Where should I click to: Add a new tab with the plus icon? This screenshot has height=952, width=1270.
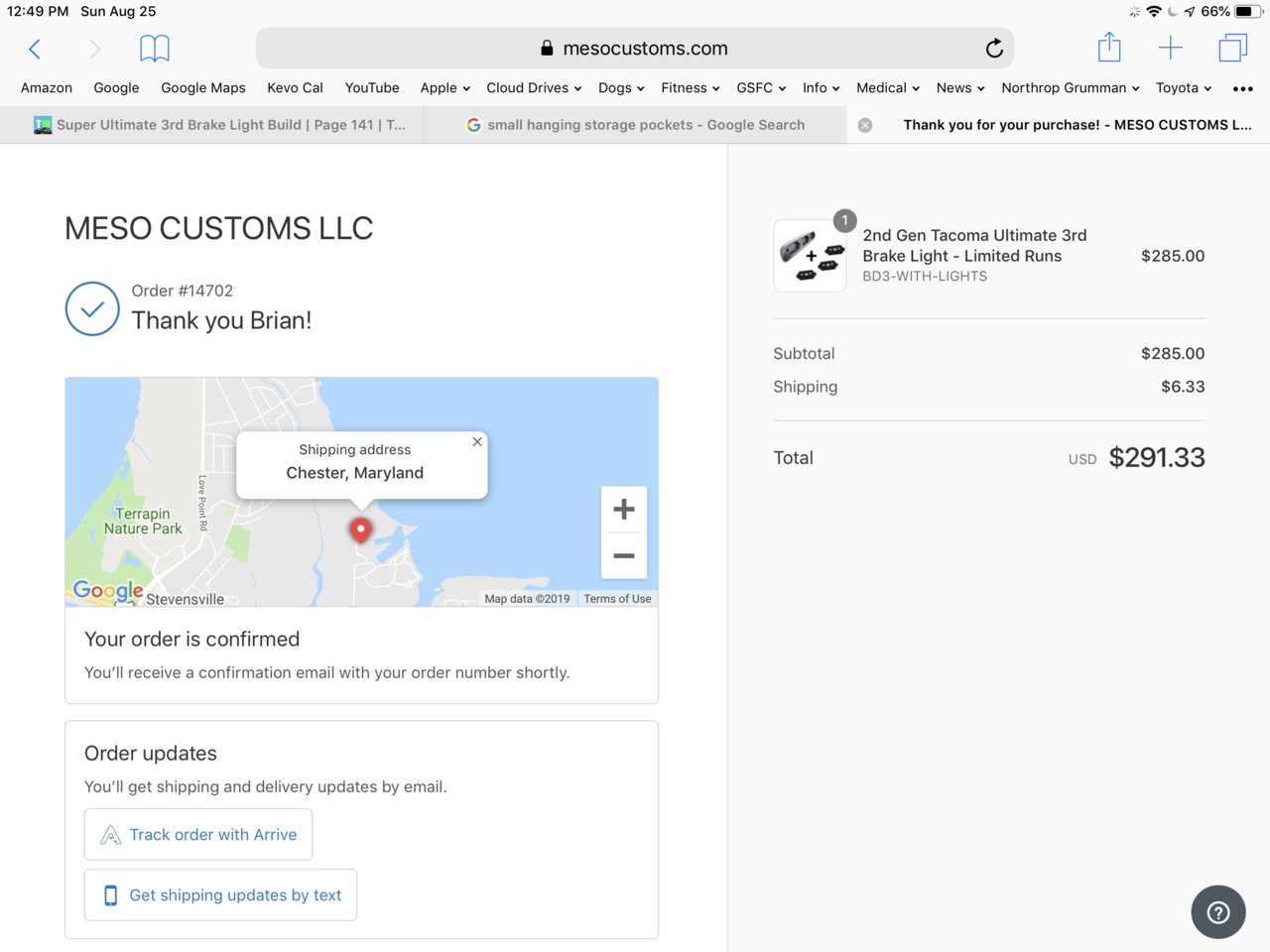[x=1171, y=48]
